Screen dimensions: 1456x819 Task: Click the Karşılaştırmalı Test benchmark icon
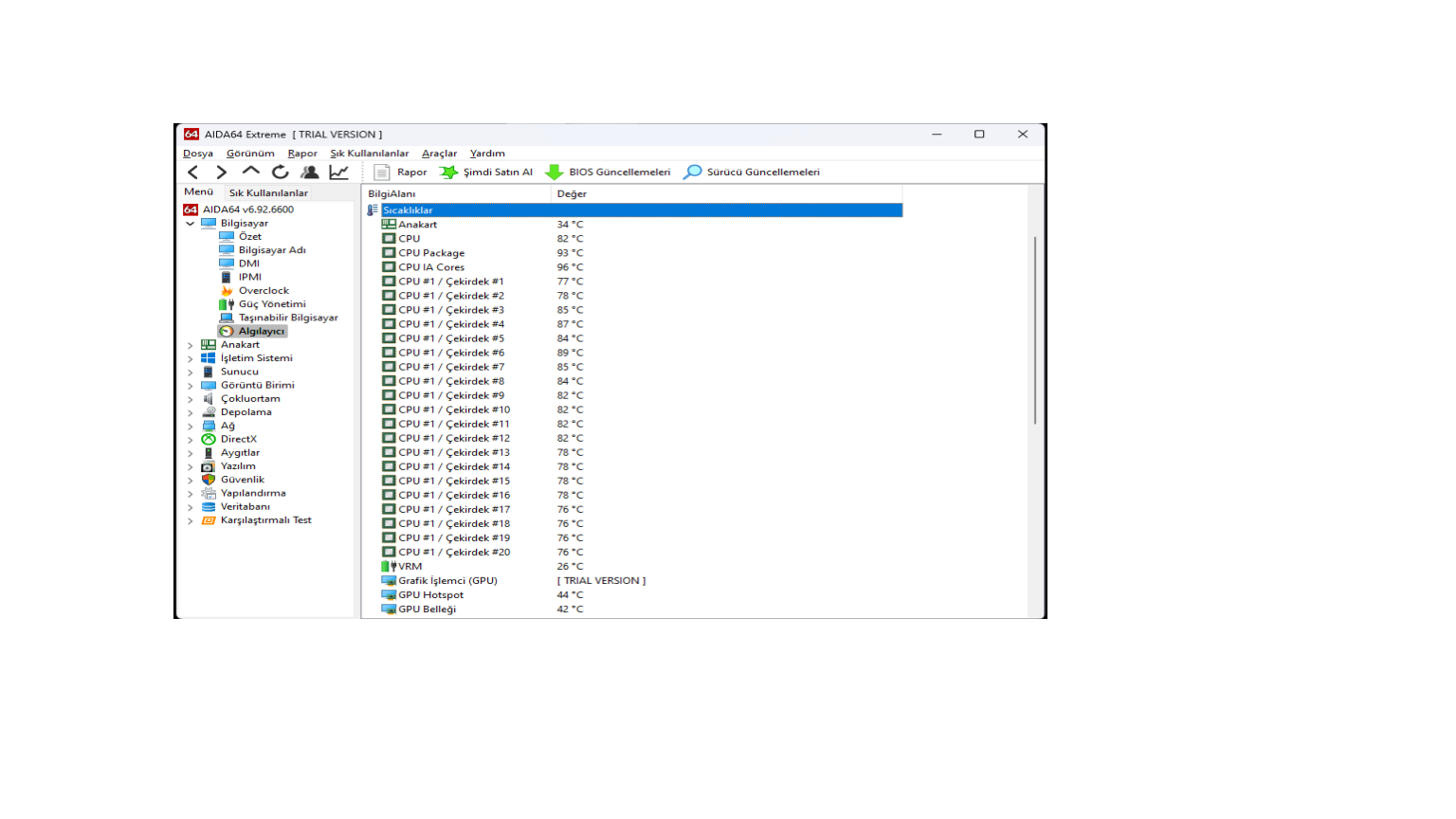pos(209,520)
